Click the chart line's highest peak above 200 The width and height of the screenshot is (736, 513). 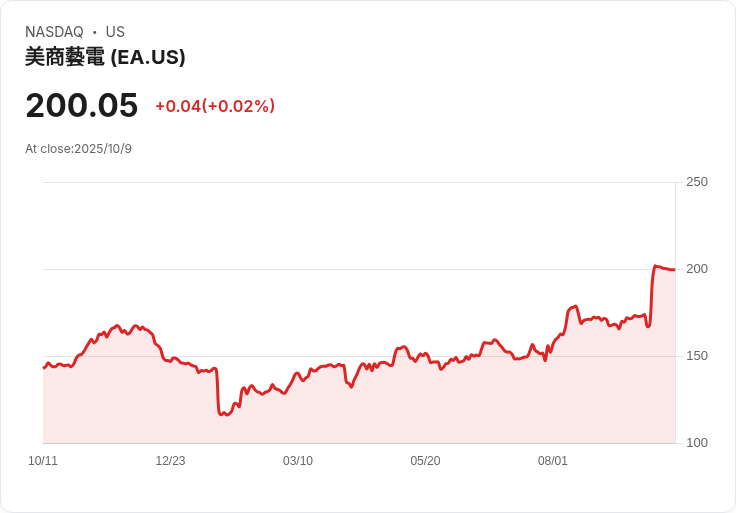(656, 266)
